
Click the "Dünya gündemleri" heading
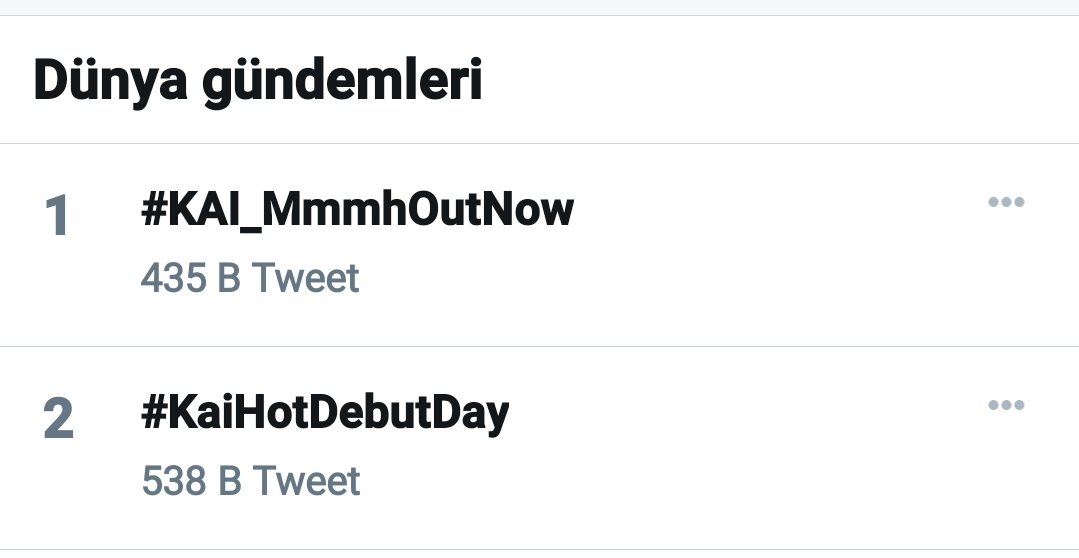point(258,81)
